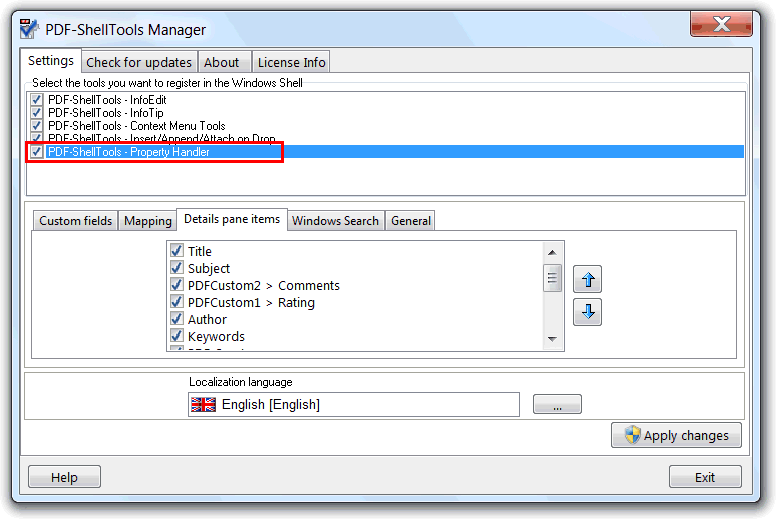Switch to the Mapping tab
The height and width of the screenshot is (519, 776).
coord(148,221)
